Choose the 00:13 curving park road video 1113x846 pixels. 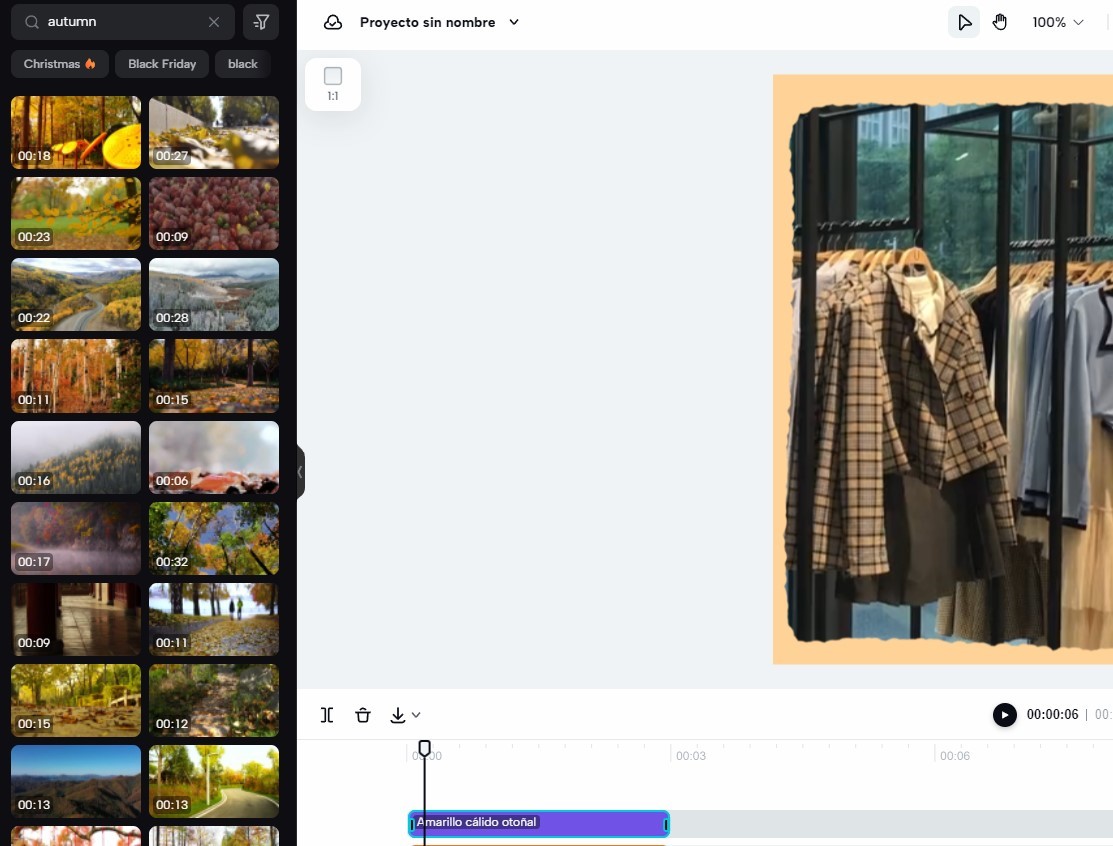[214, 781]
